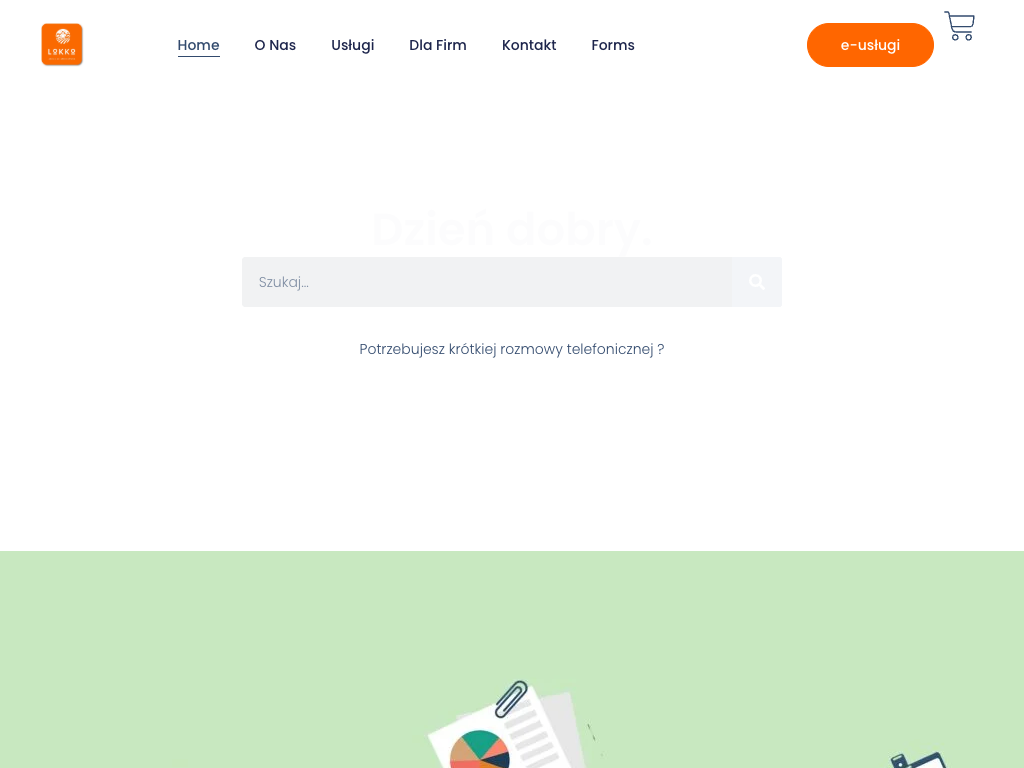Viewport: 1024px width, 768px height.
Task: Open the Home menu item
Action: [x=199, y=45]
